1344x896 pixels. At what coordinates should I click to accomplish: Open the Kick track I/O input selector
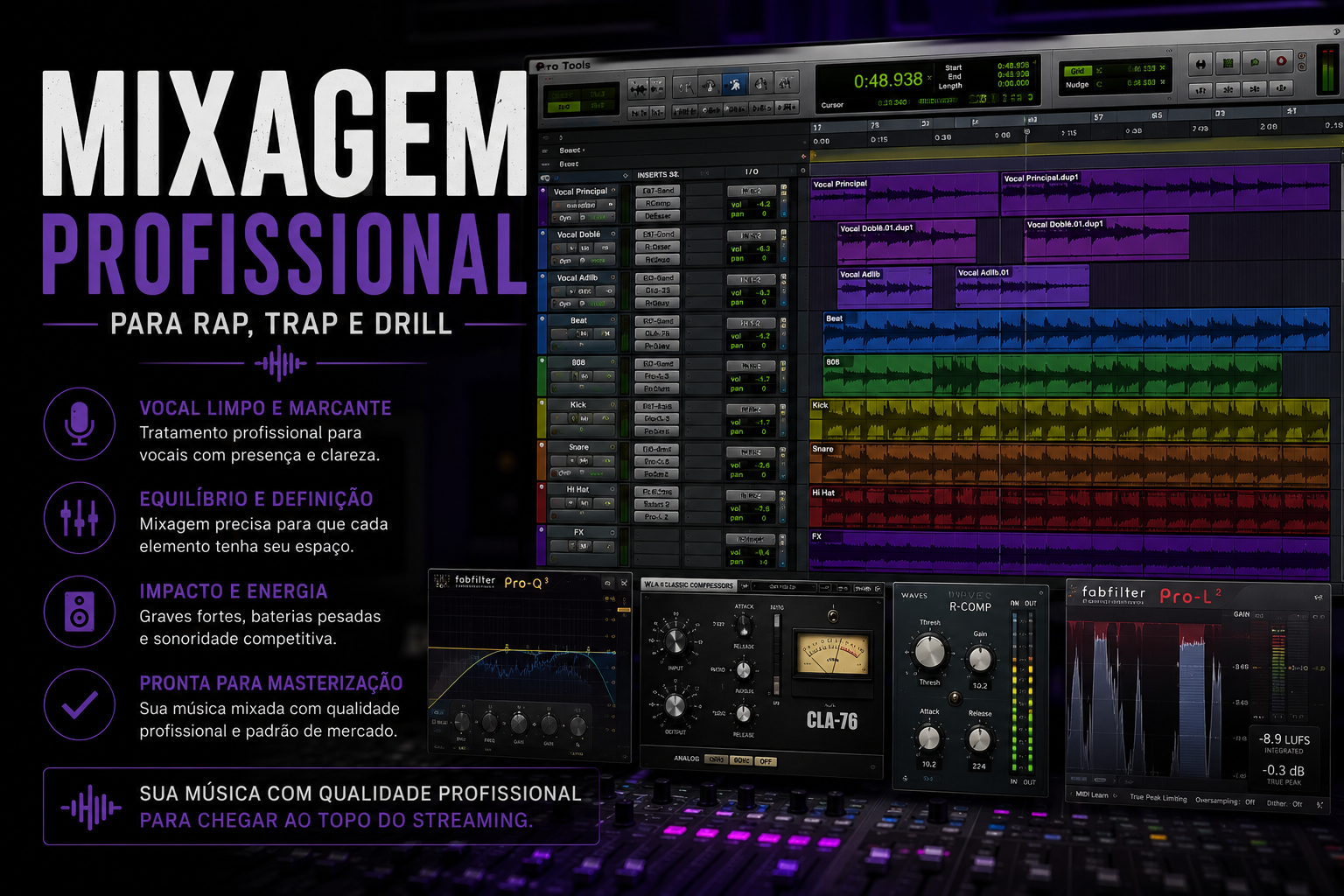[751, 409]
